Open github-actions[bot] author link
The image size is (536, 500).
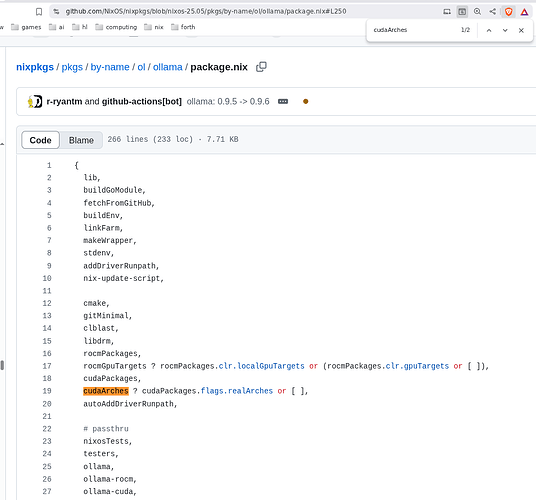click(x=142, y=102)
